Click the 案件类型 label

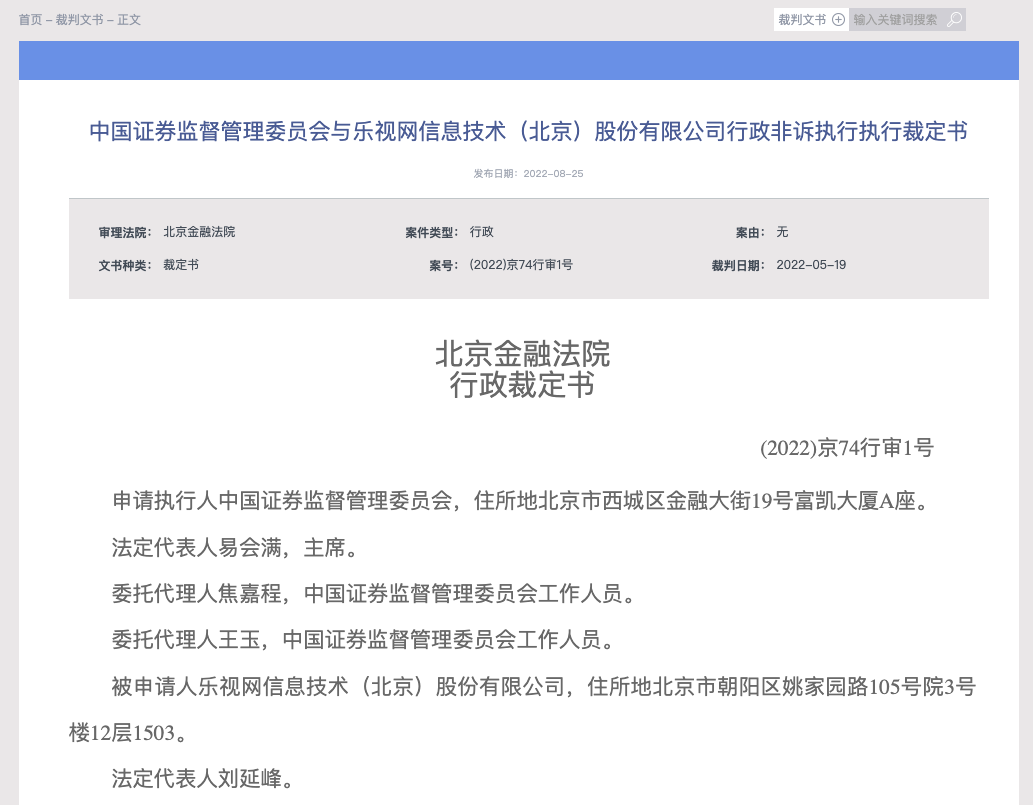click(432, 233)
